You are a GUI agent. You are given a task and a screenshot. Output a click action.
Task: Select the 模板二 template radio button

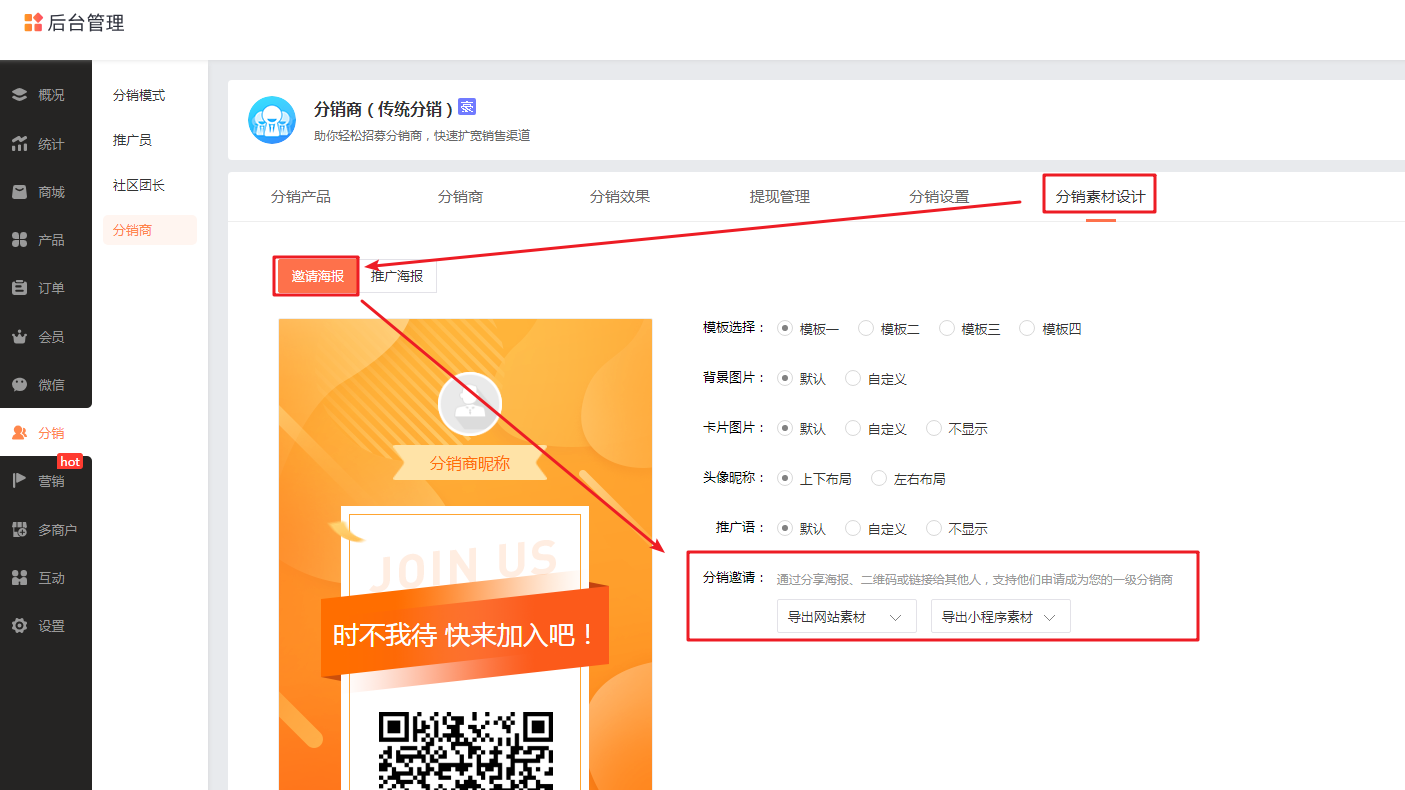coord(866,328)
